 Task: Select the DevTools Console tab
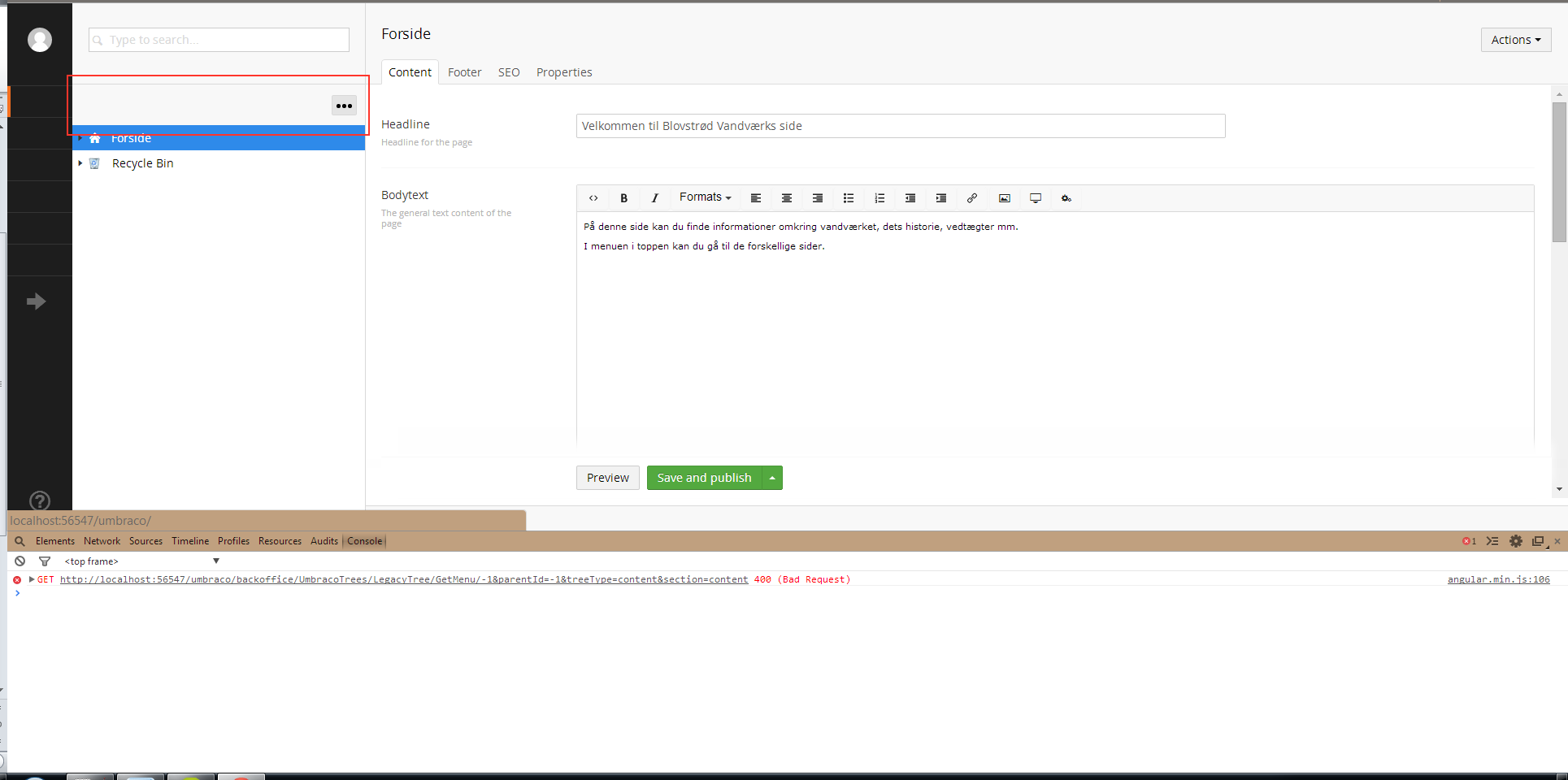coord(365,541)
